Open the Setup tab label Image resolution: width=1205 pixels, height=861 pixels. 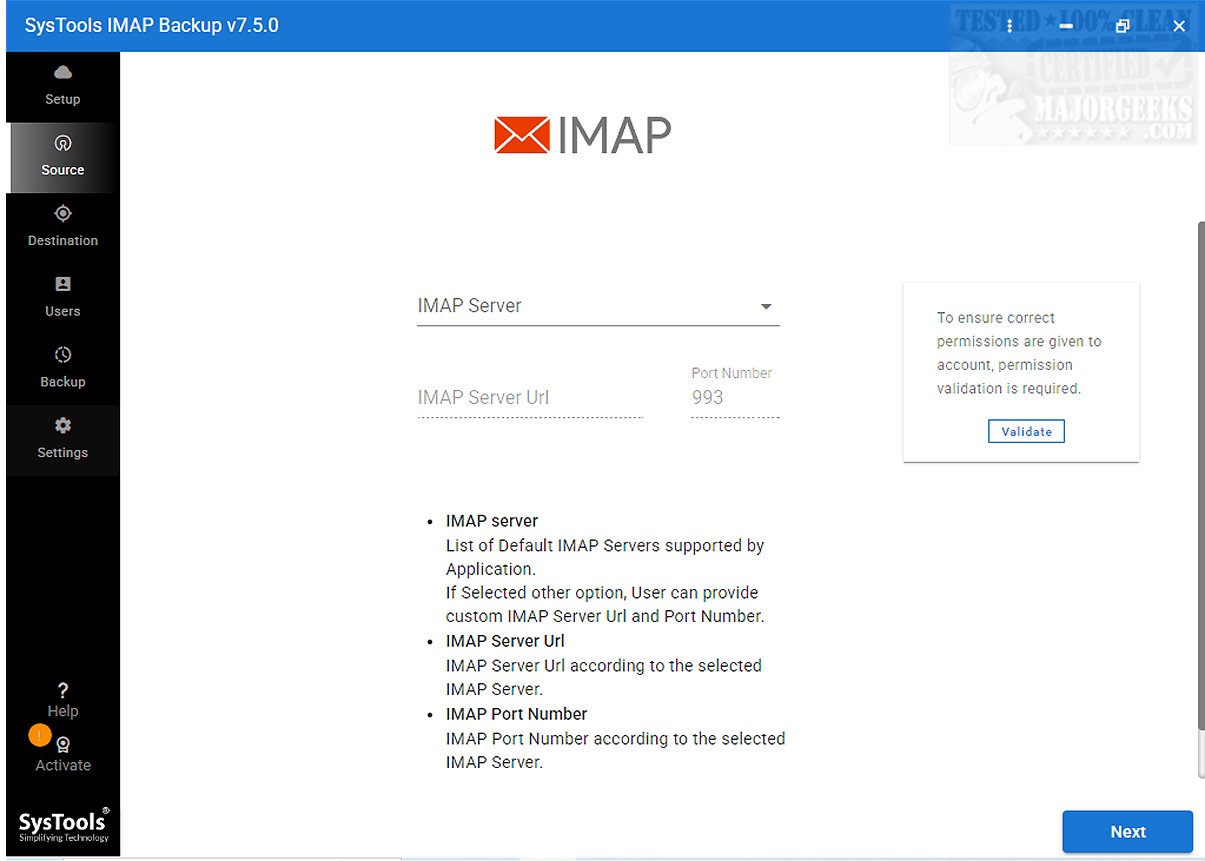tap(63, 99)
